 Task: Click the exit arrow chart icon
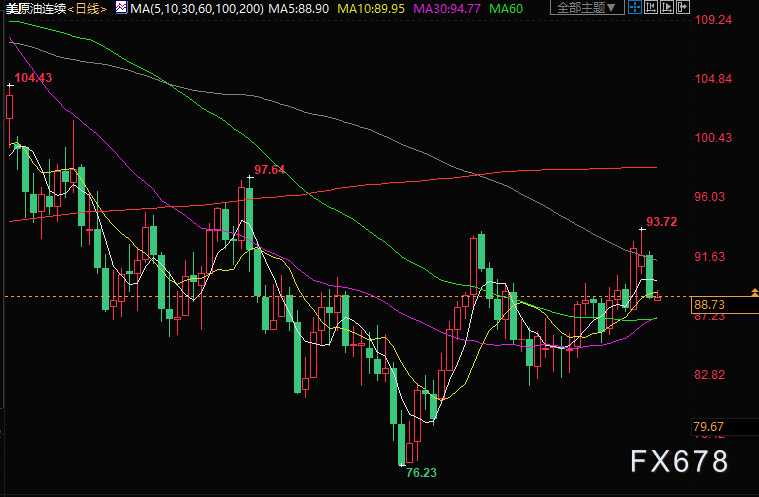684,8
